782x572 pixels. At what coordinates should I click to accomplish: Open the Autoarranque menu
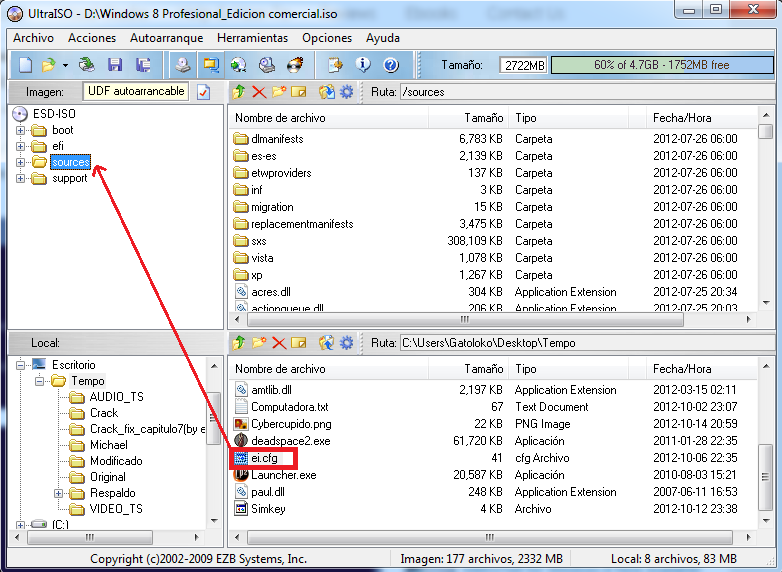(167, 38)
